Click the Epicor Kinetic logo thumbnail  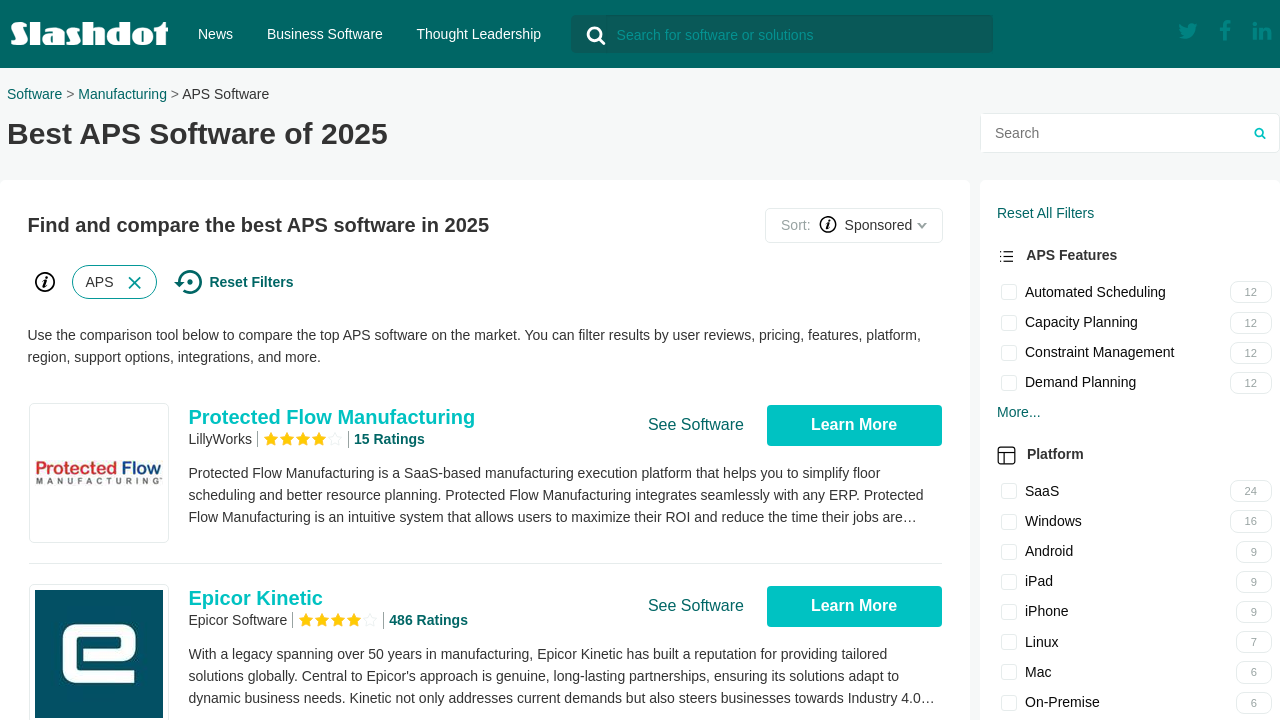tap(99, 653)
